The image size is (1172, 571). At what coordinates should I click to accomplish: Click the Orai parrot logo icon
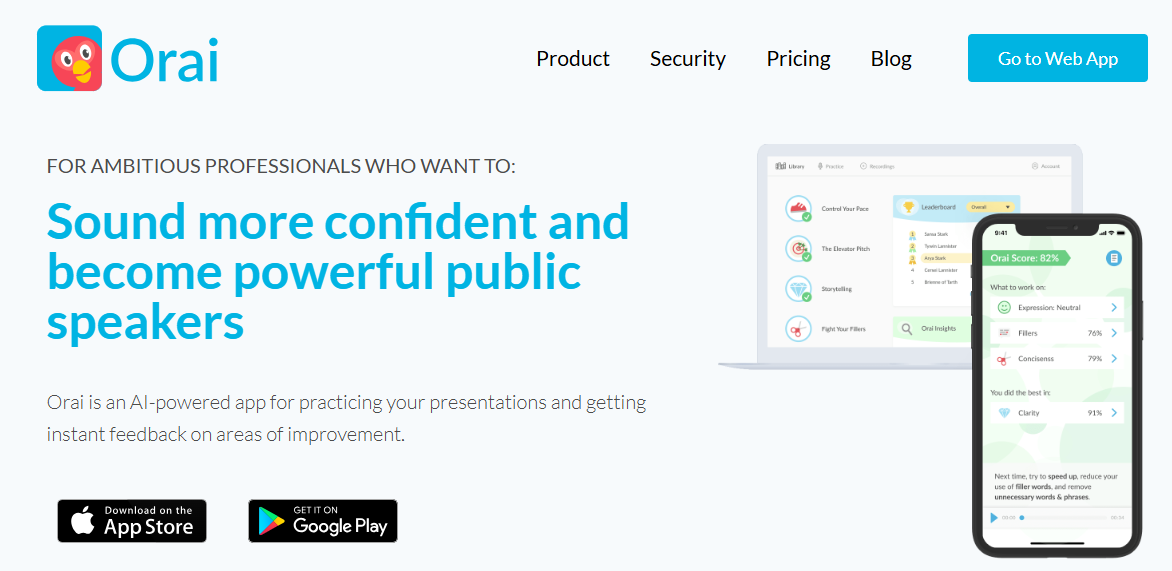pyautogui.click(x=70, y=59)
